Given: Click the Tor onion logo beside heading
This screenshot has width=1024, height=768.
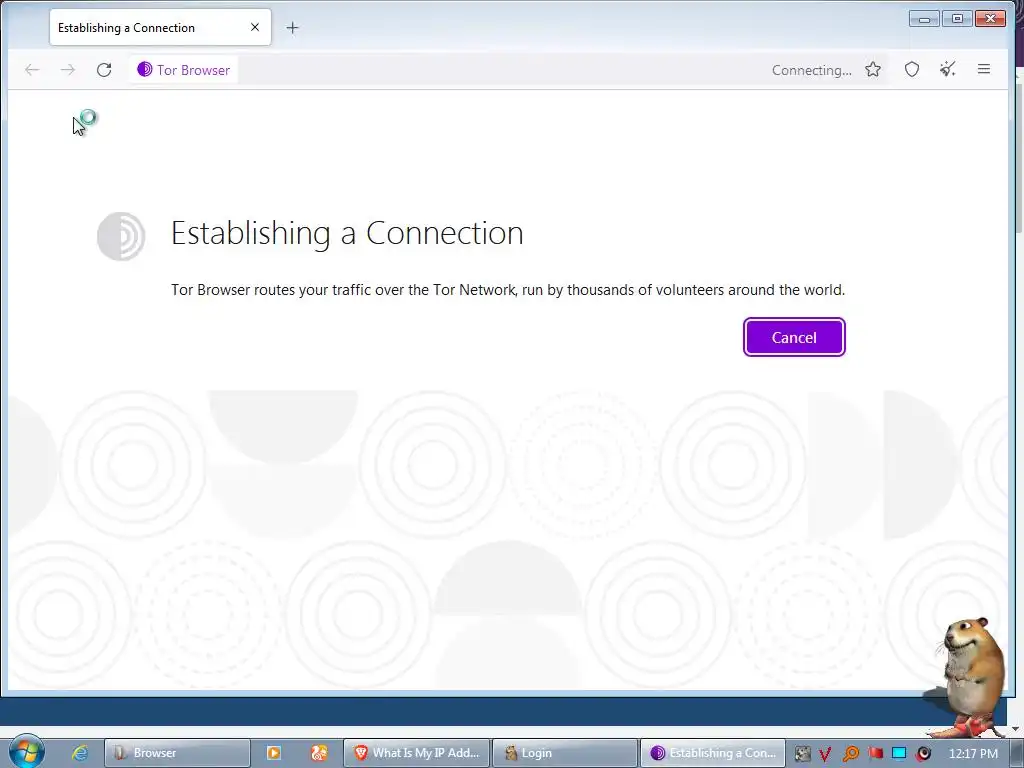Looking at the screenshot, I should coord(121,236).
